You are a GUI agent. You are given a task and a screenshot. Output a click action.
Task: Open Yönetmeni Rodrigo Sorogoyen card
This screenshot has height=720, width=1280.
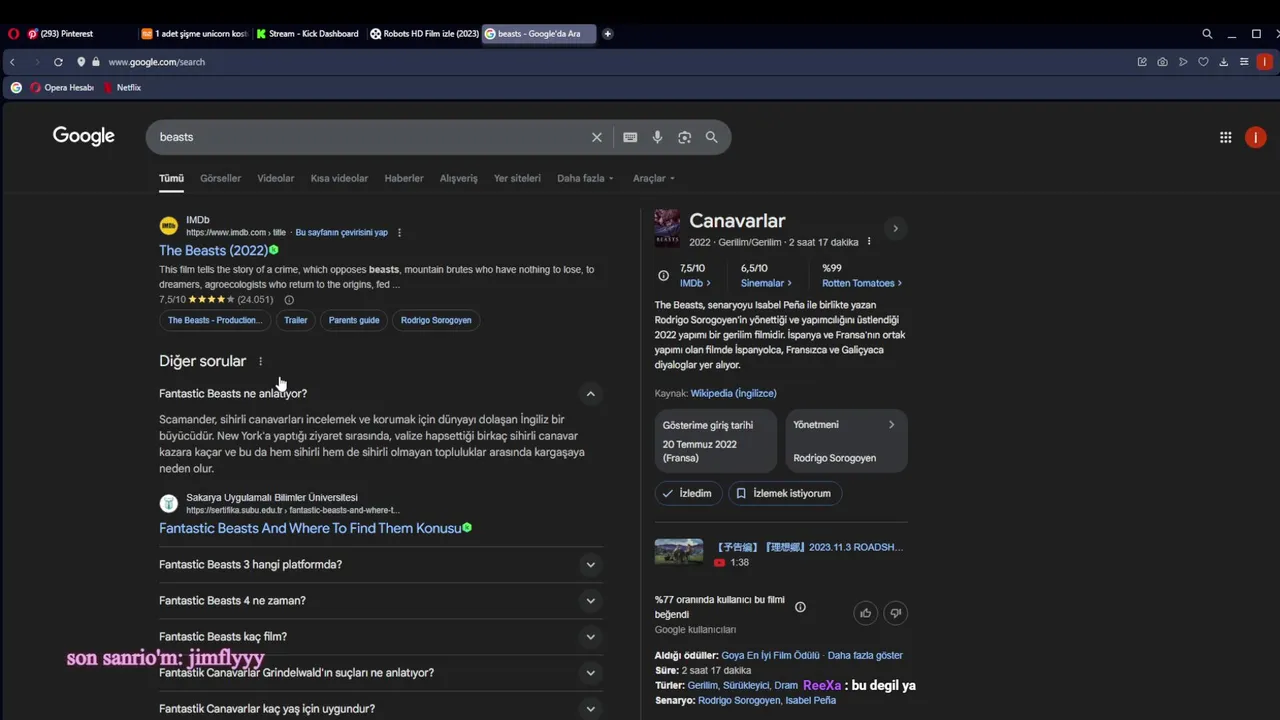(846, 441)
